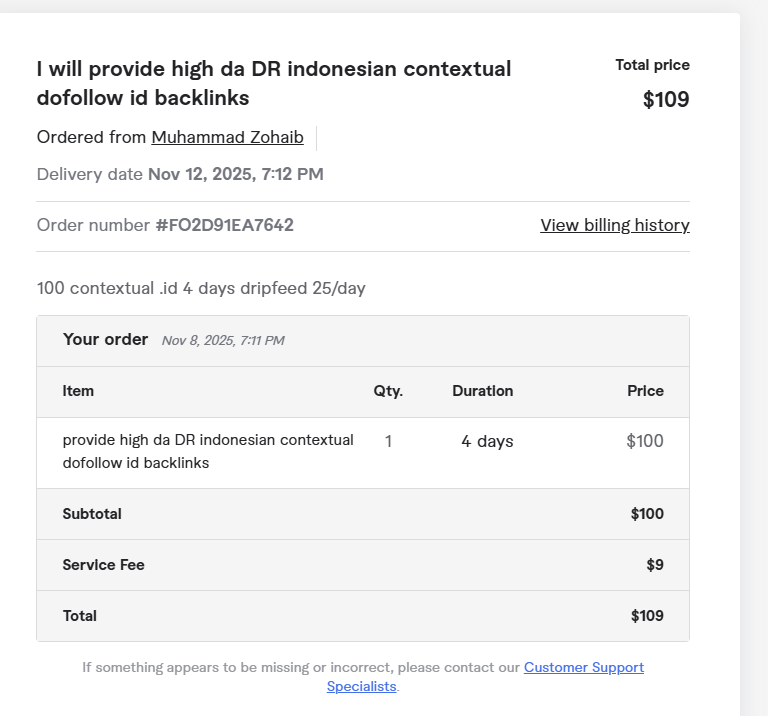The image size is (768, 716).
Task: Click the Qty. column header
Action: point(388,392)
